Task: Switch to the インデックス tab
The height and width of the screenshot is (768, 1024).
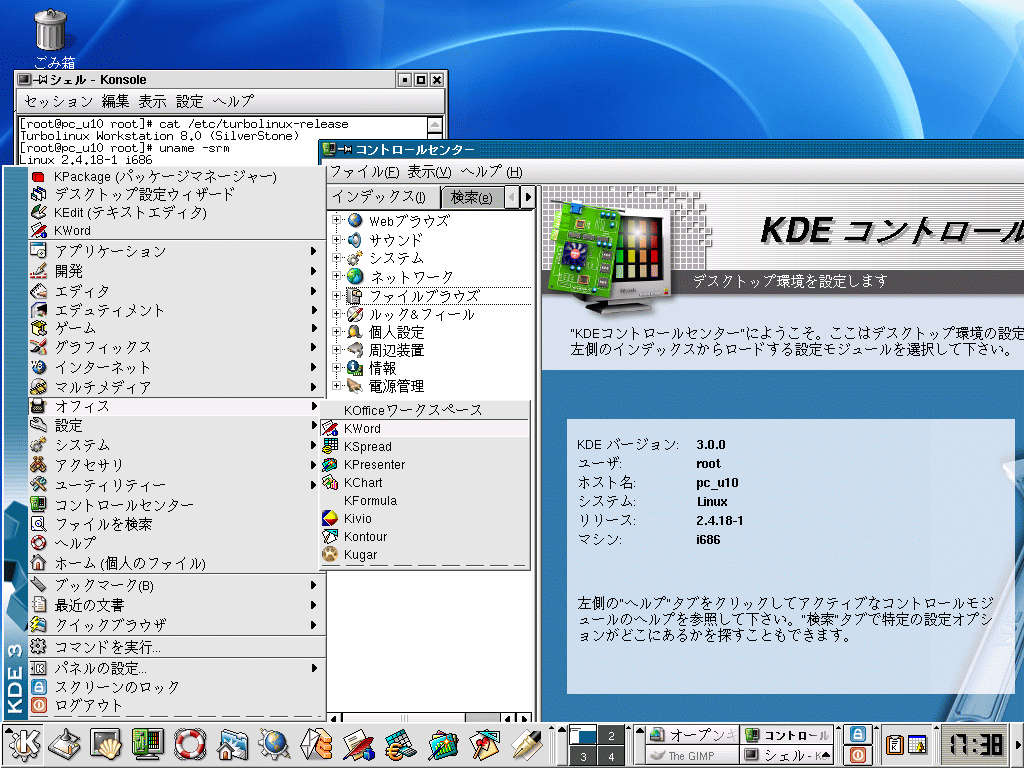Action: (x=383, y=197)
